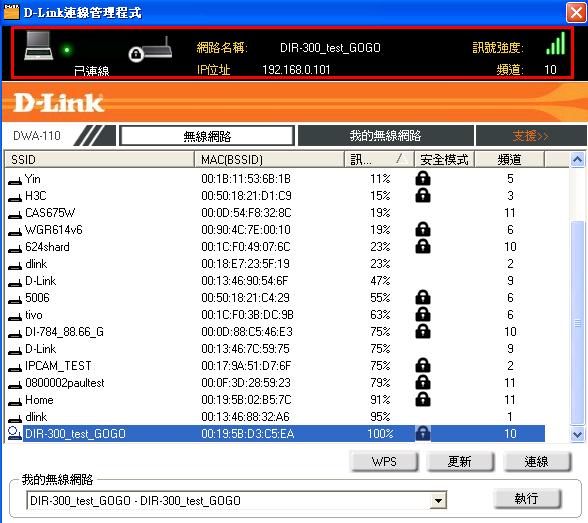Viewport: 588px width, 523px height.
Task: Click the lock icon in H3C row
Action: click(423, 195)
